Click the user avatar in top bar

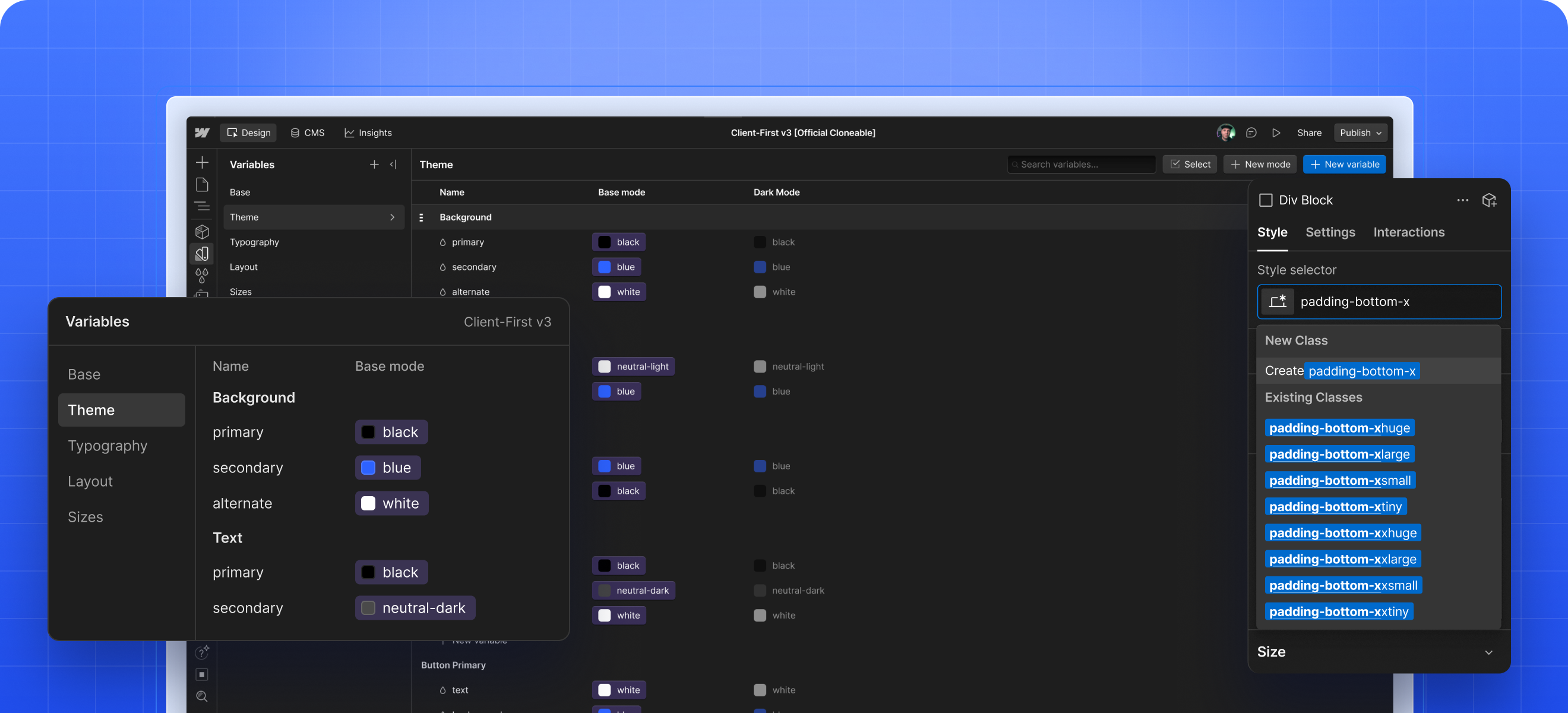point(1225,132)
